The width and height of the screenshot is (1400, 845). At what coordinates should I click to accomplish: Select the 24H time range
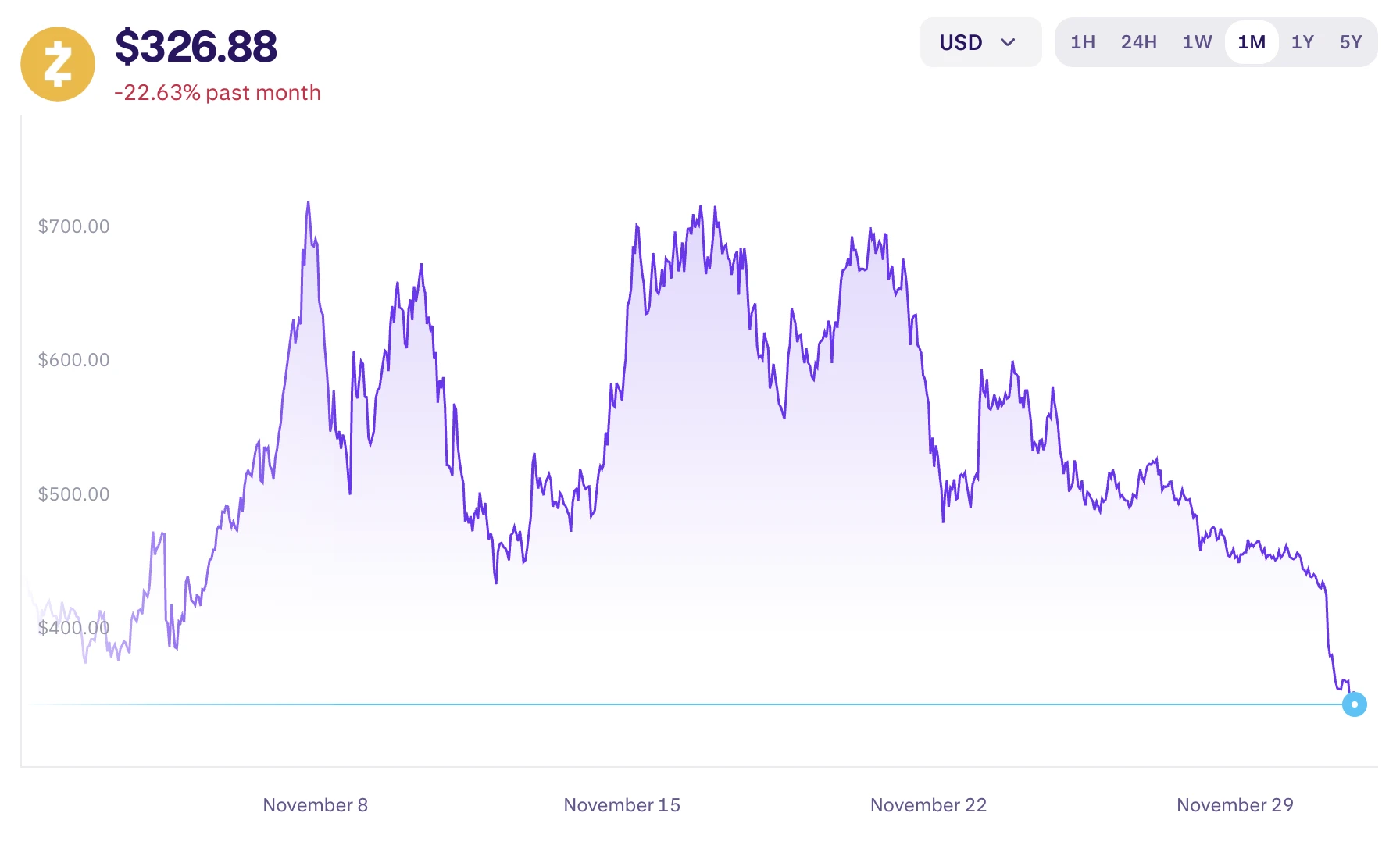(1138, 42)
